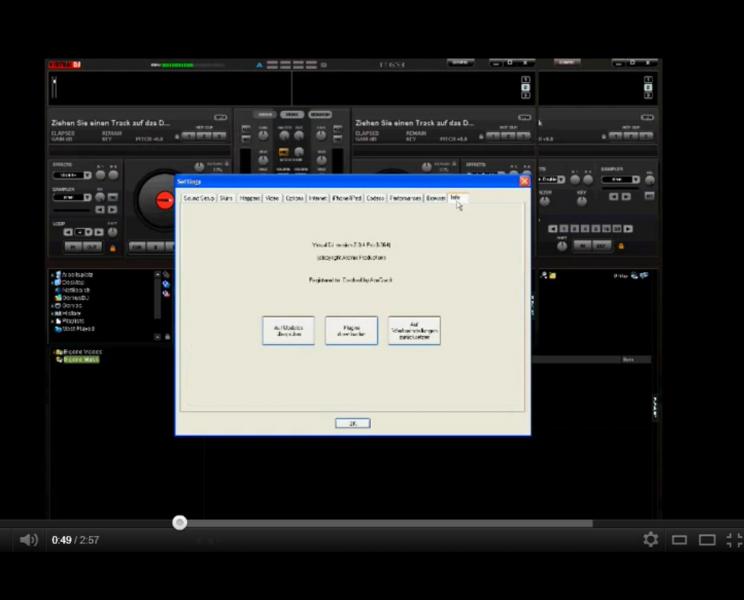Click the left deck sampler next arrow
The width and height of the screenshot is (744, 600).
pos(112,210)
